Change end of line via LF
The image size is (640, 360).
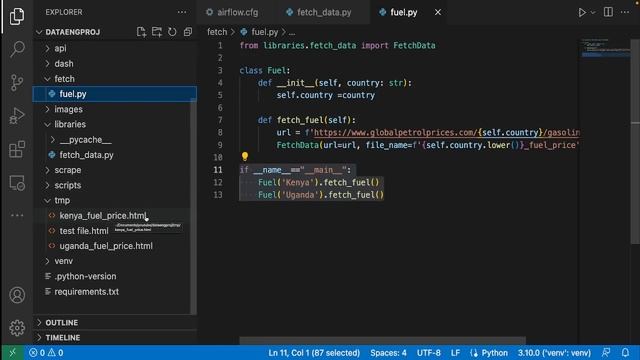coord(455,353)
